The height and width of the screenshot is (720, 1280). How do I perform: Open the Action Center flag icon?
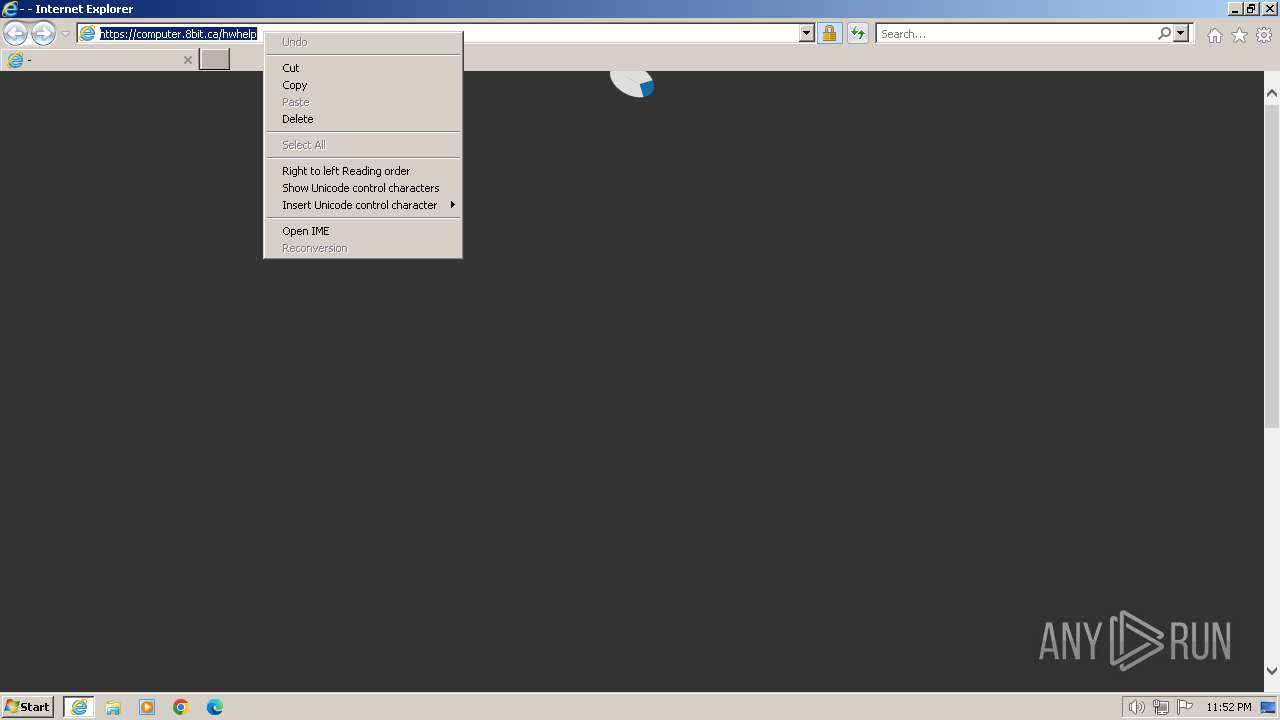pyautogui.click(x=1185, y=707)
